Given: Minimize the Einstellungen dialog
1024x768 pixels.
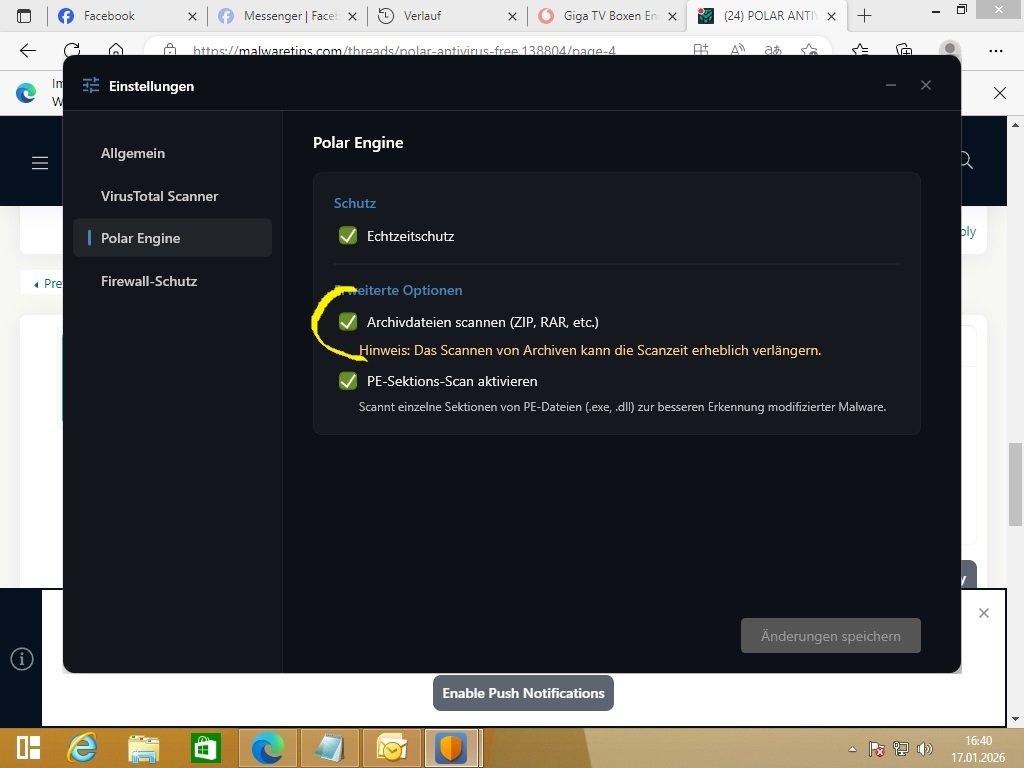Looking at the screenshot, I should pos(891,85).
